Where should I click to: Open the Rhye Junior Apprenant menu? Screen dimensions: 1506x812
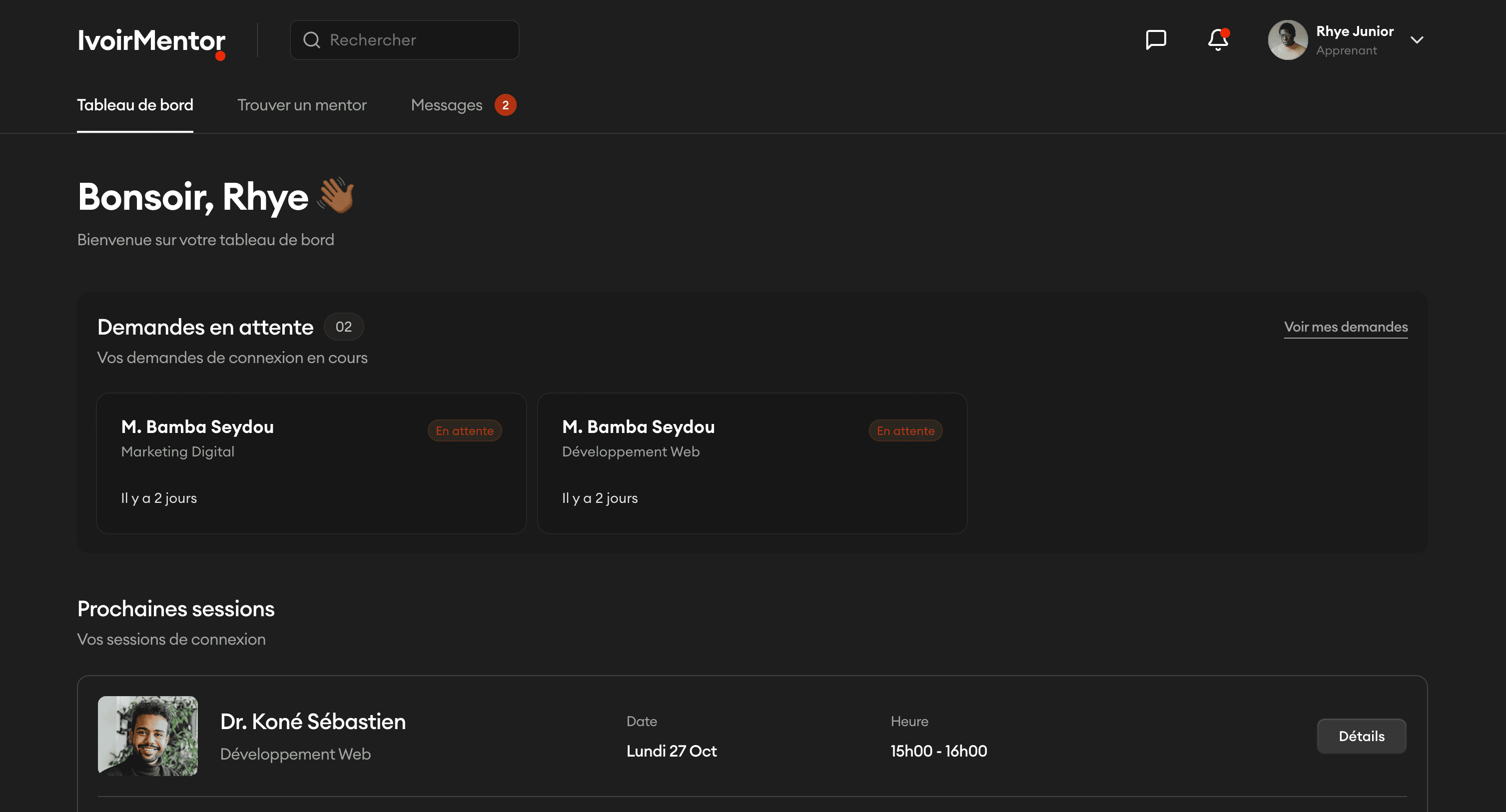[x=1354, y=40]
